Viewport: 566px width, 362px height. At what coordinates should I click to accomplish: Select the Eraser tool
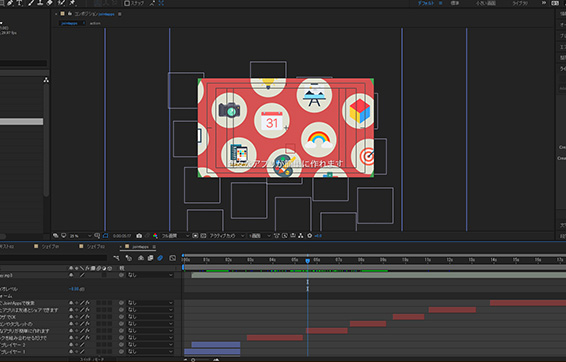point(50,3)
